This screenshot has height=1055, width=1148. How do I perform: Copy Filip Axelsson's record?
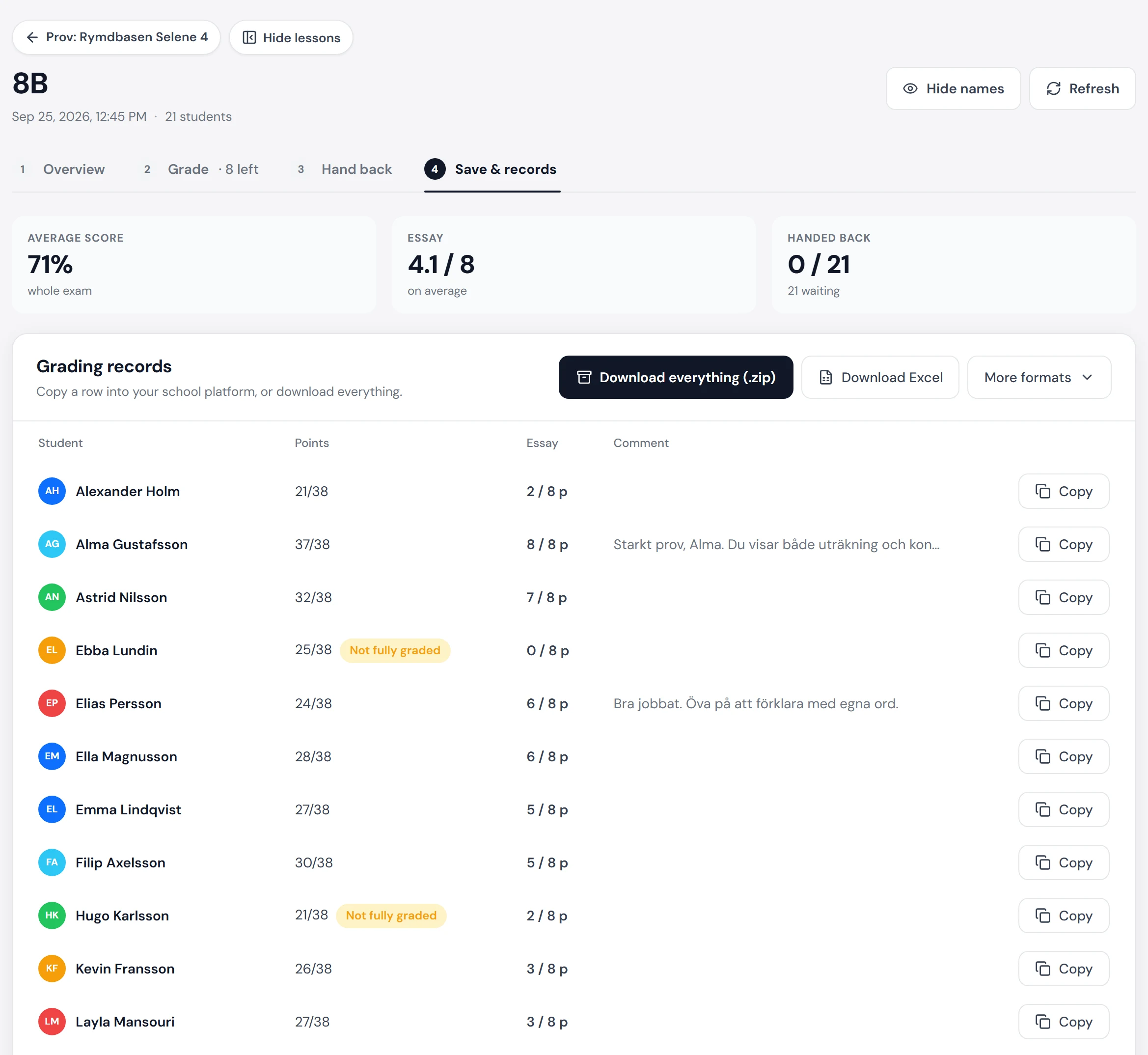pos(1064,862)
